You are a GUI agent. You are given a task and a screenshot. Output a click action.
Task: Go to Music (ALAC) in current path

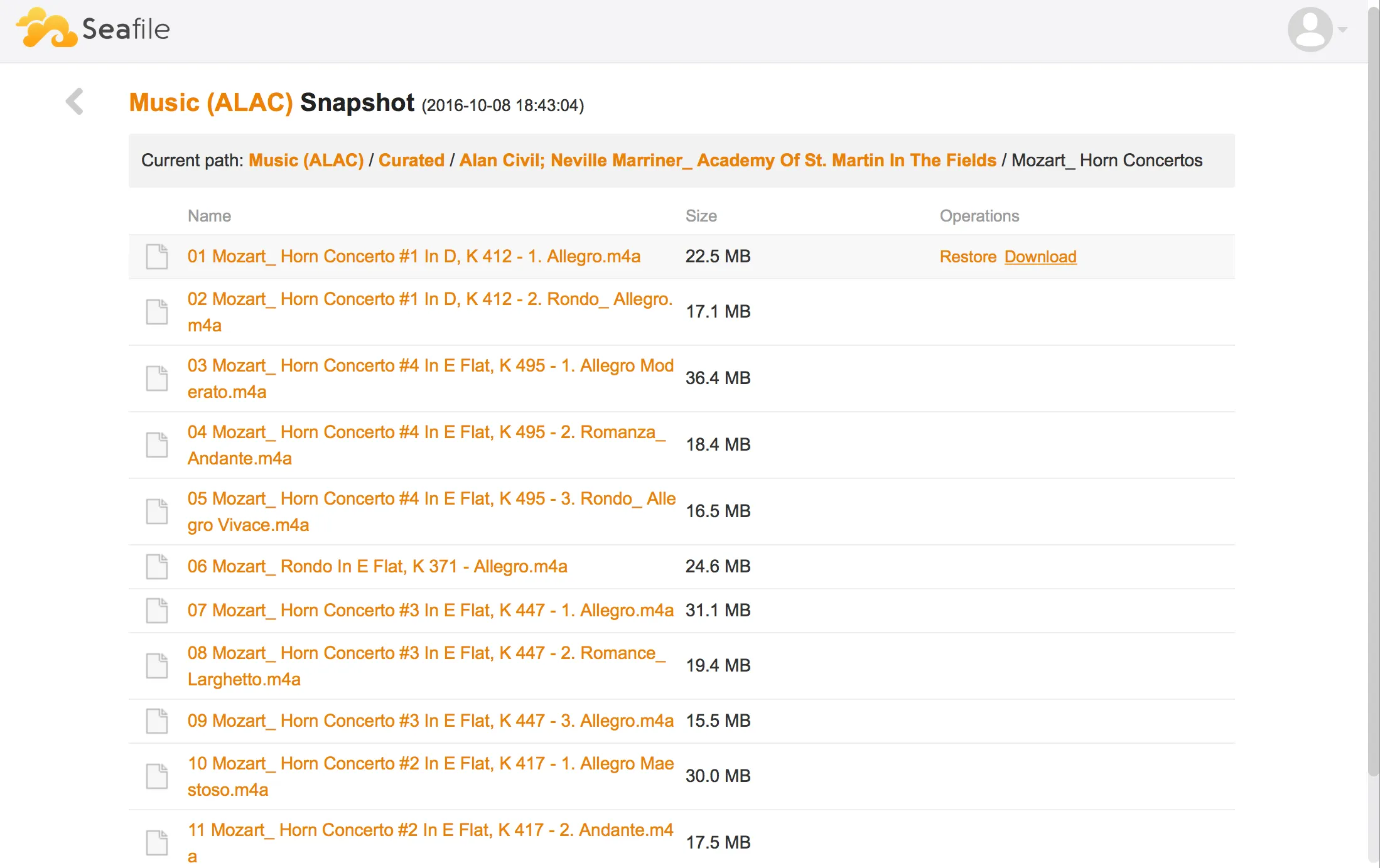click(306, 160)
